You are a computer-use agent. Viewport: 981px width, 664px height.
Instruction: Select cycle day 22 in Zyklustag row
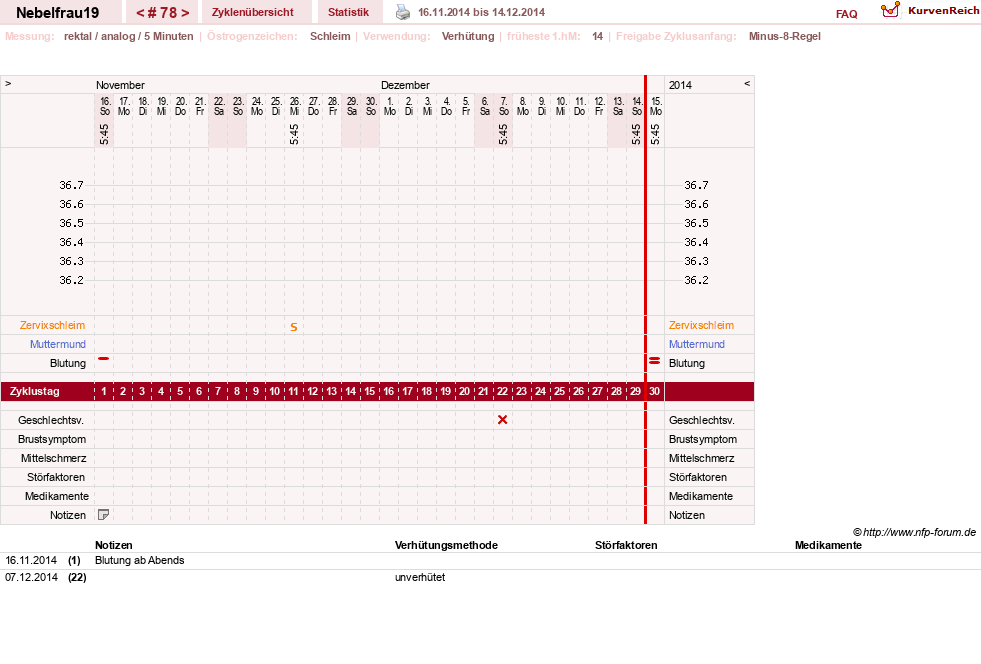pyautogui.click(x=502, y=391)
